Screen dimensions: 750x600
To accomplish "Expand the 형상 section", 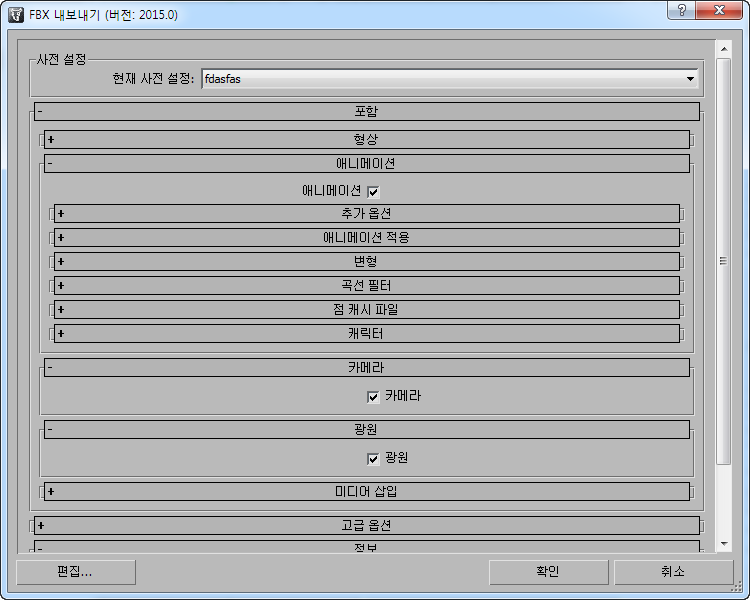I will tap(367, 139).
